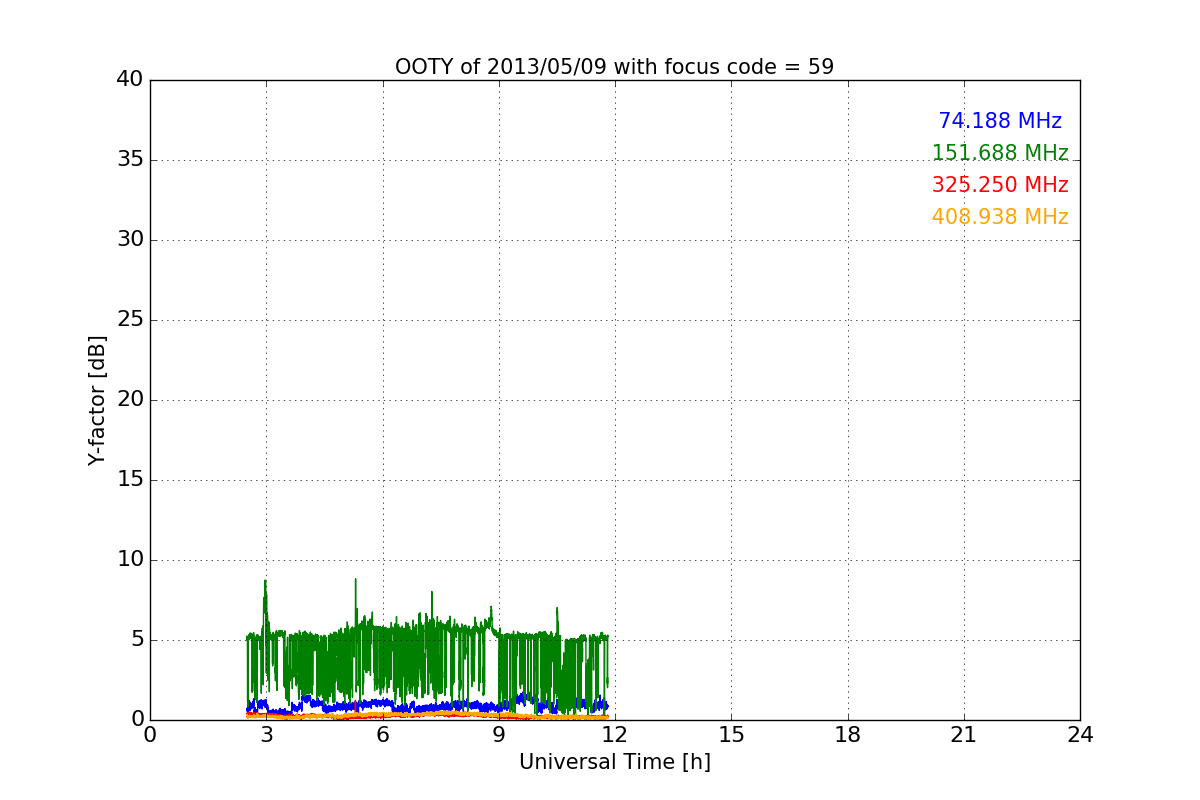Viewport: 1200px width, 800px height.
Task: Click the x-axis tick label 12
Action: [x=615, y=735]
